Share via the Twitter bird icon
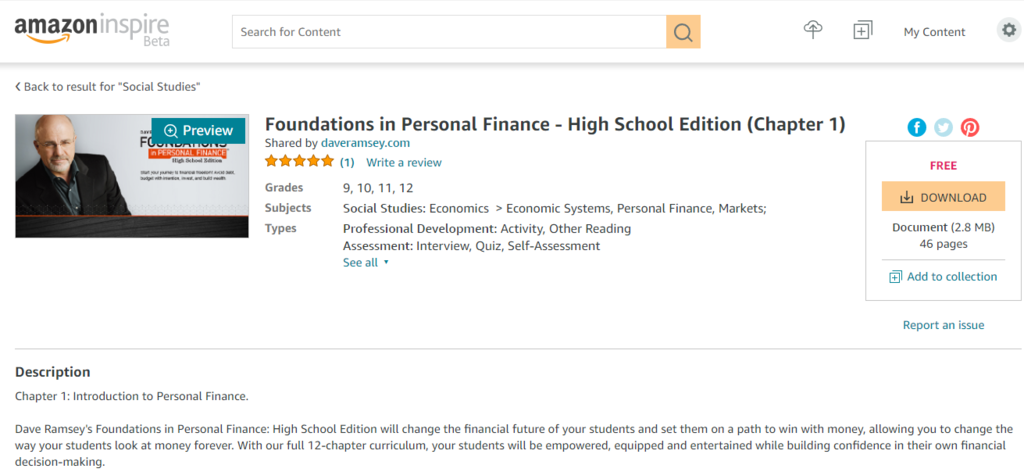This screenshot has height=472, width=1024. (x=943, y=127)
